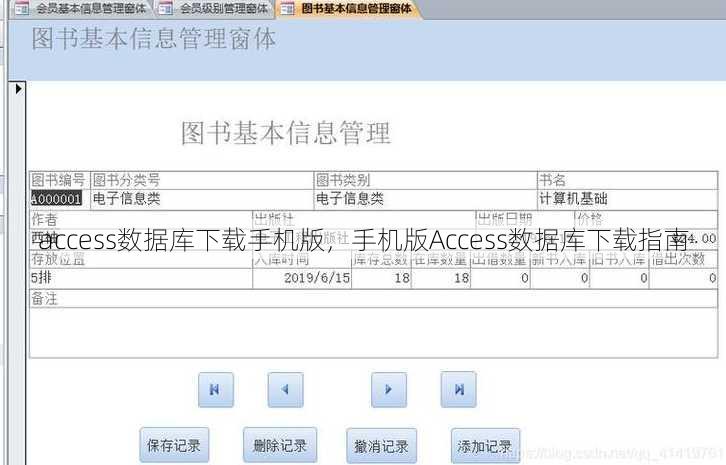
Task: Click the 出借数量 field showing 0
Action: [500, 278]
